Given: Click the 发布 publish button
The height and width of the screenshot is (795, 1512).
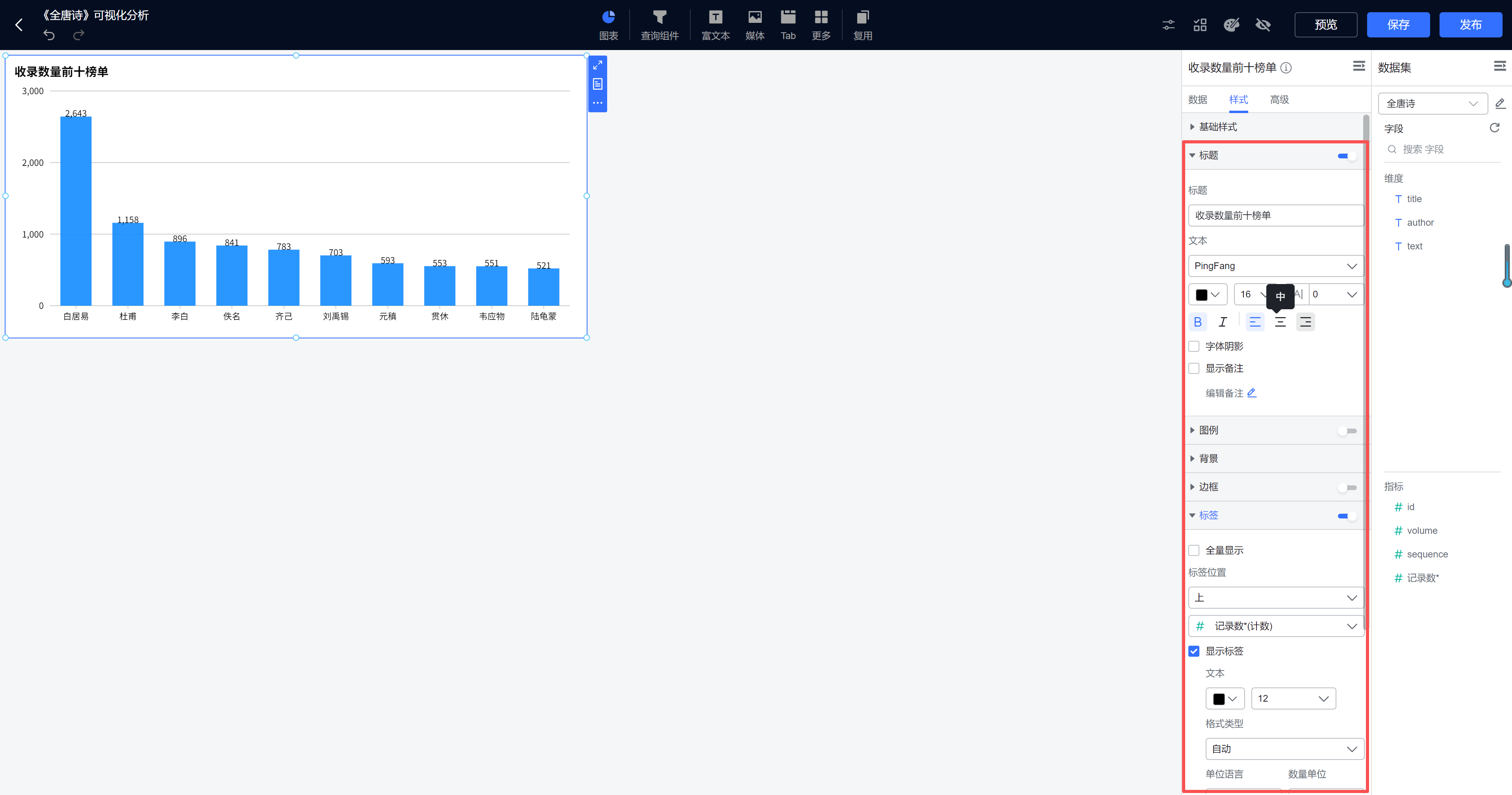Looking at the screenshot, I should (x=1470, y=25).
